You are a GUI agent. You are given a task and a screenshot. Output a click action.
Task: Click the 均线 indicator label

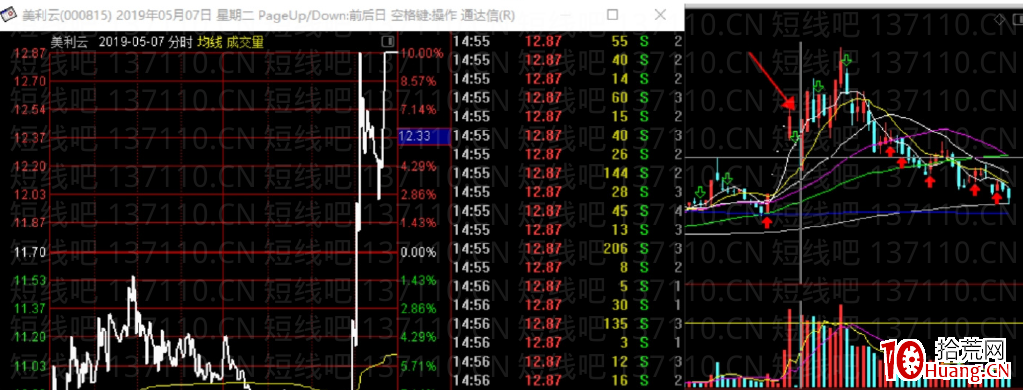[211, 42]
